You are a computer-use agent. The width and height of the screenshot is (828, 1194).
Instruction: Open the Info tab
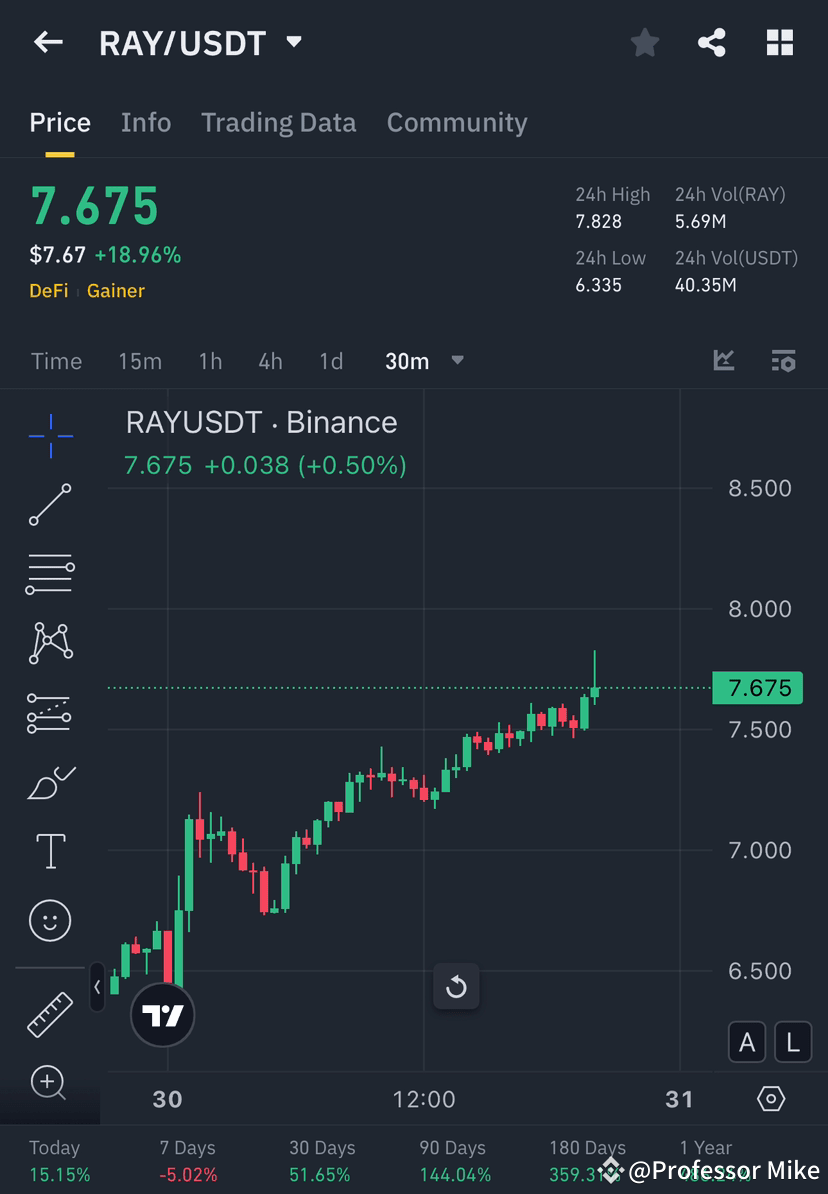(146, 122)
